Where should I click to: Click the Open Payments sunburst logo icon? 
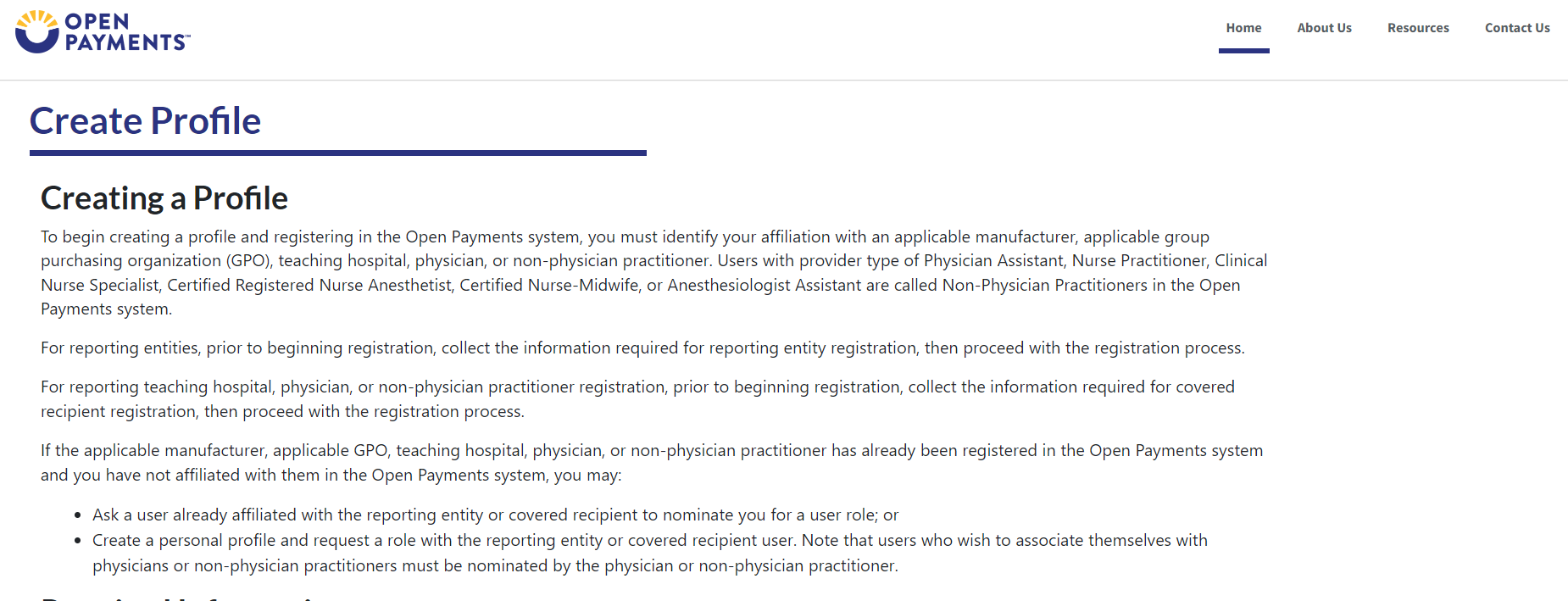coord(36,32)
